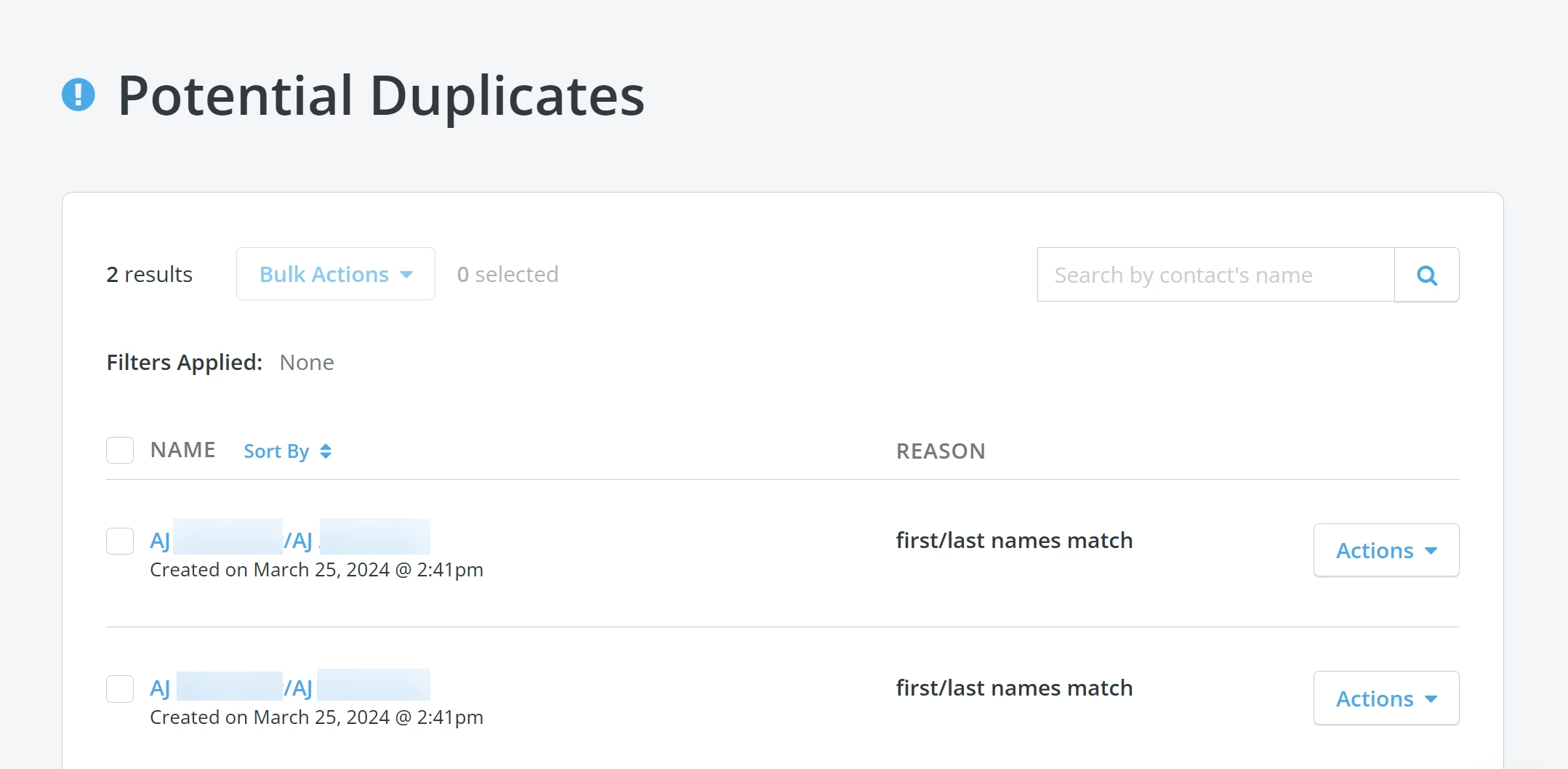
Task: Click the sort arrows next to Sort By
Action: [x=325, y=451]
